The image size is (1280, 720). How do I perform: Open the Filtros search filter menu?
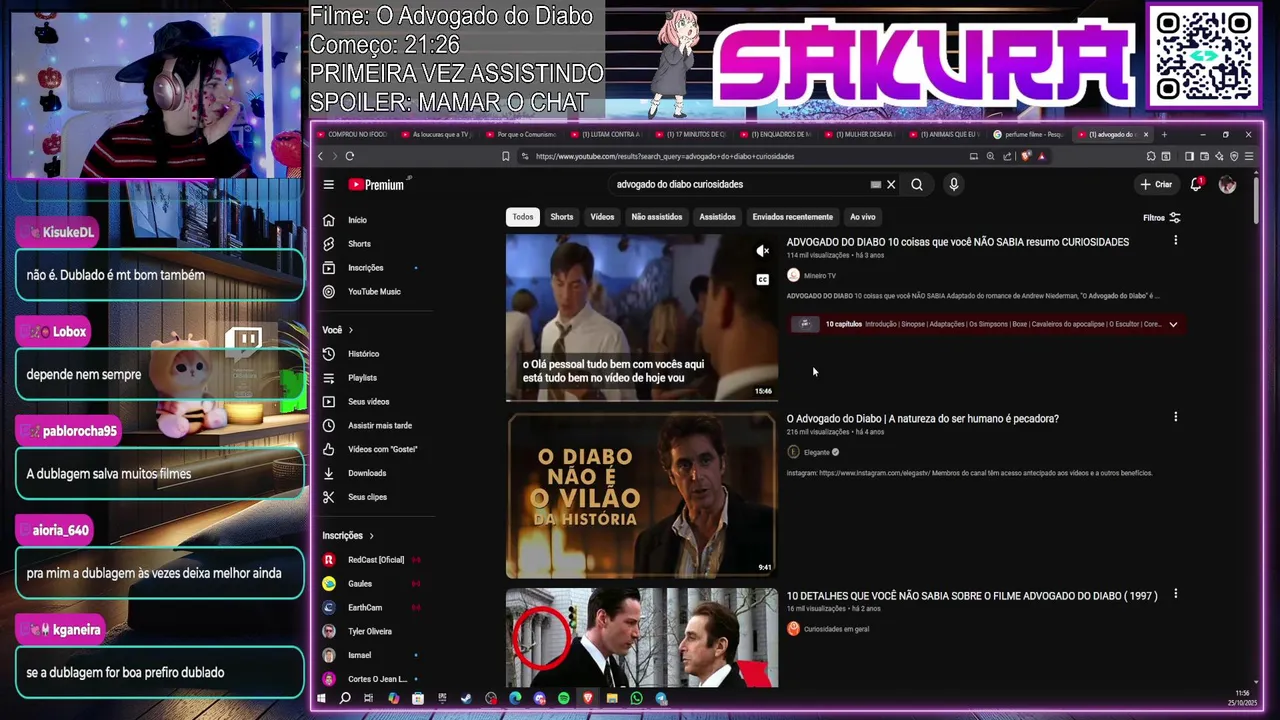pos(1161,218)
